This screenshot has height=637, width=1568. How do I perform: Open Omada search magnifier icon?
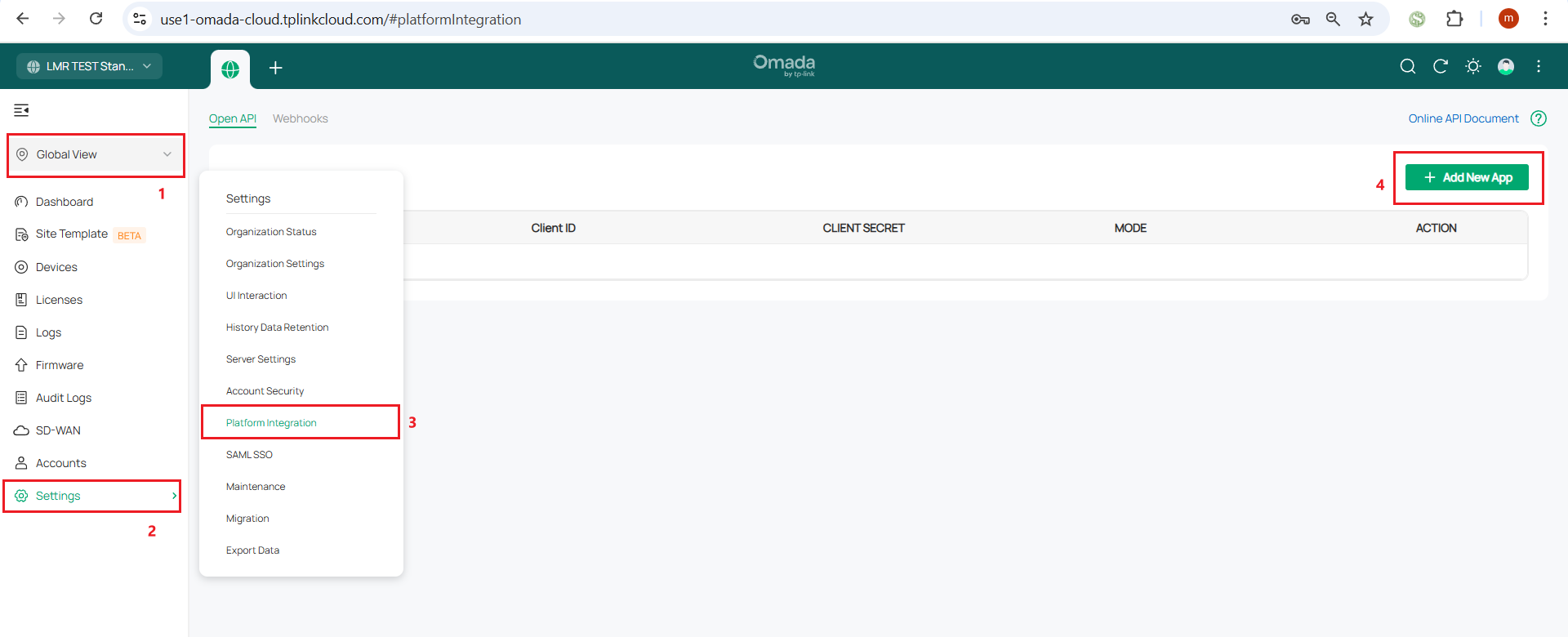tap(1408, 66)
